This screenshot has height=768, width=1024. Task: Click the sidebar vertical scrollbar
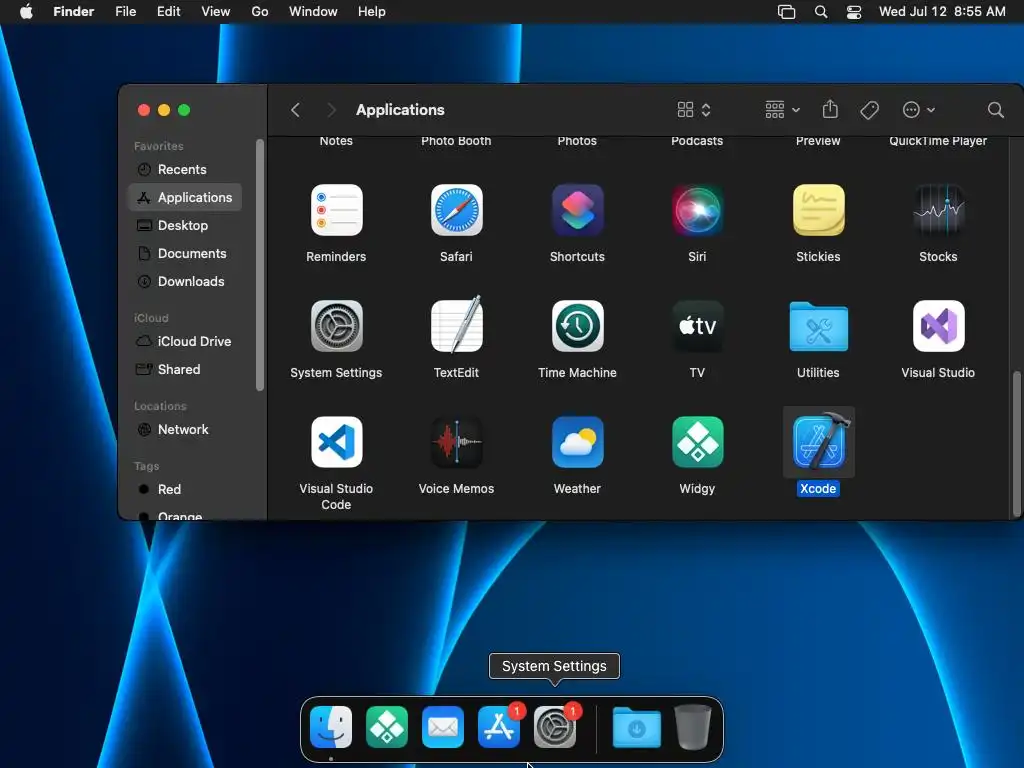260,264
